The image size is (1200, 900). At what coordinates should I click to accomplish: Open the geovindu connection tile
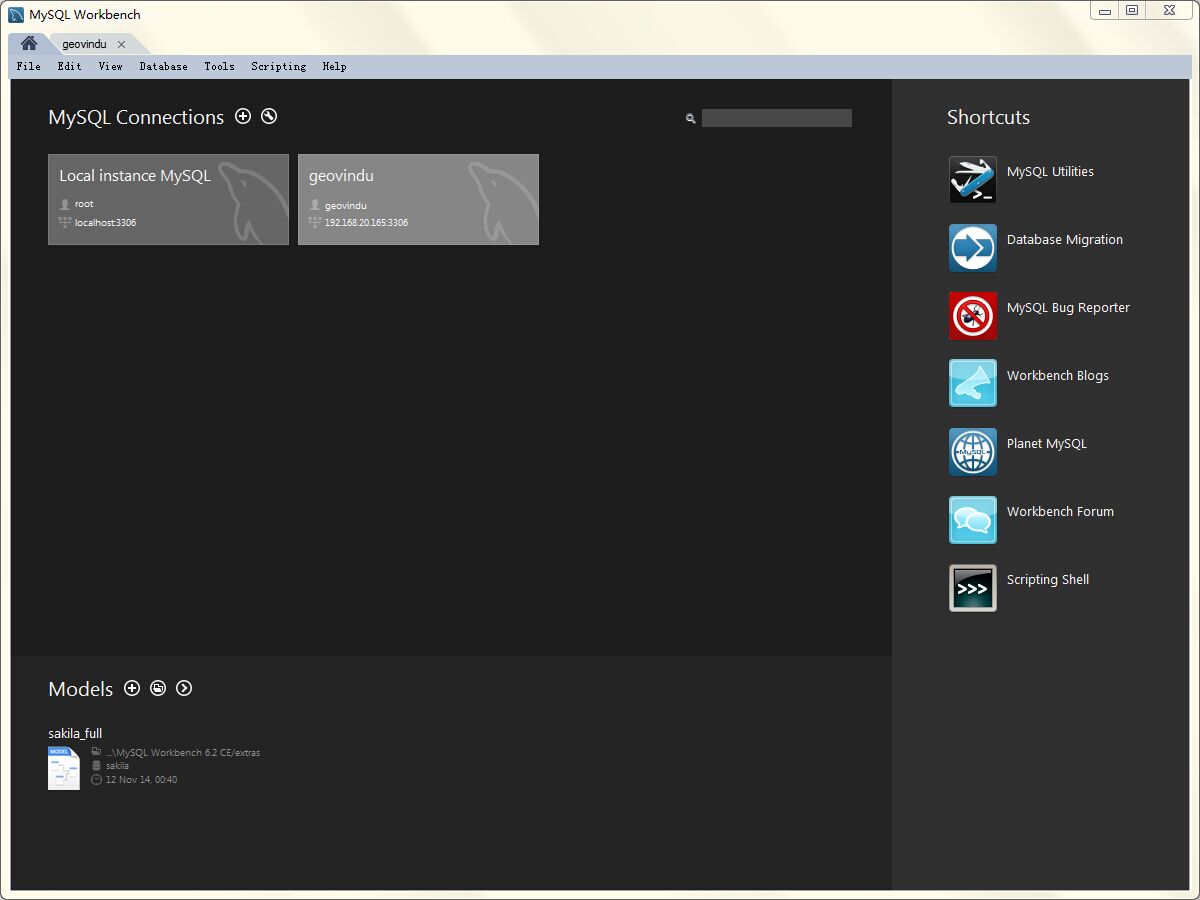coord(418,199)
